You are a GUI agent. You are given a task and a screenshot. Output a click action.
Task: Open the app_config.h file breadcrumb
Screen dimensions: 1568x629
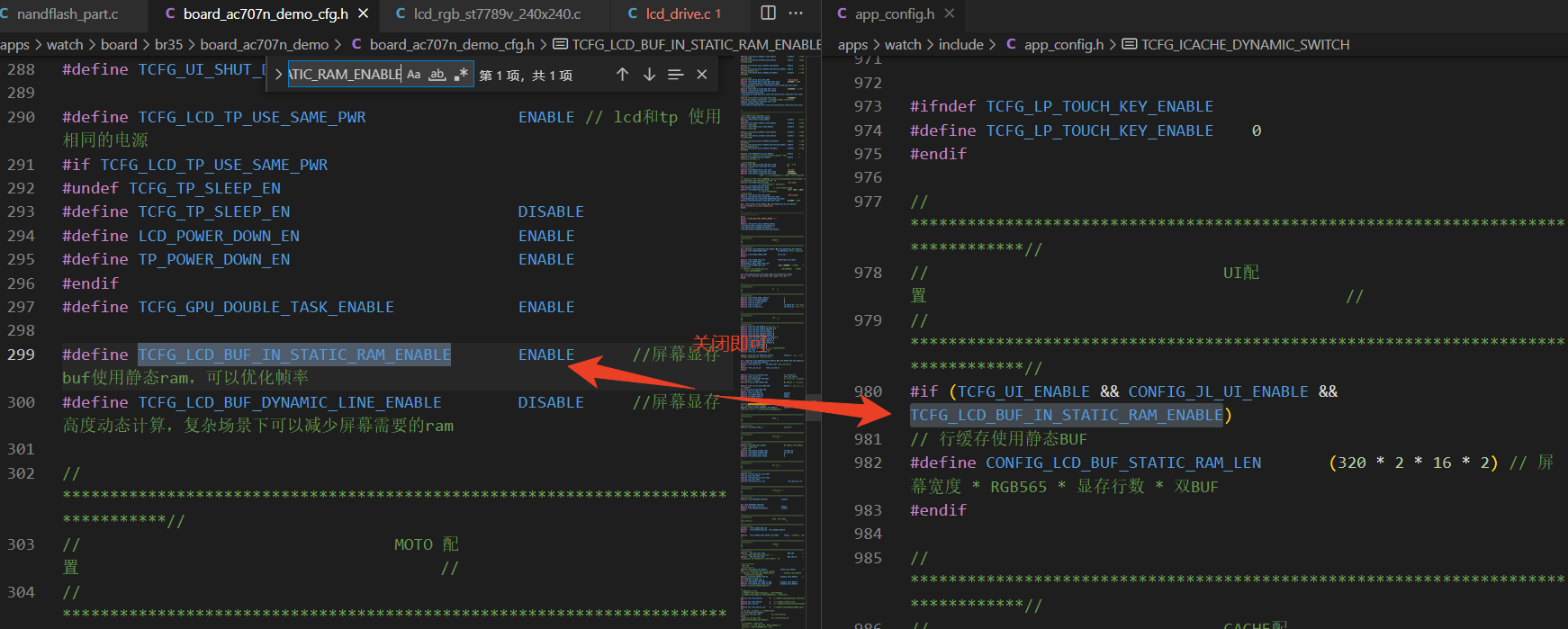(1055, 44)
